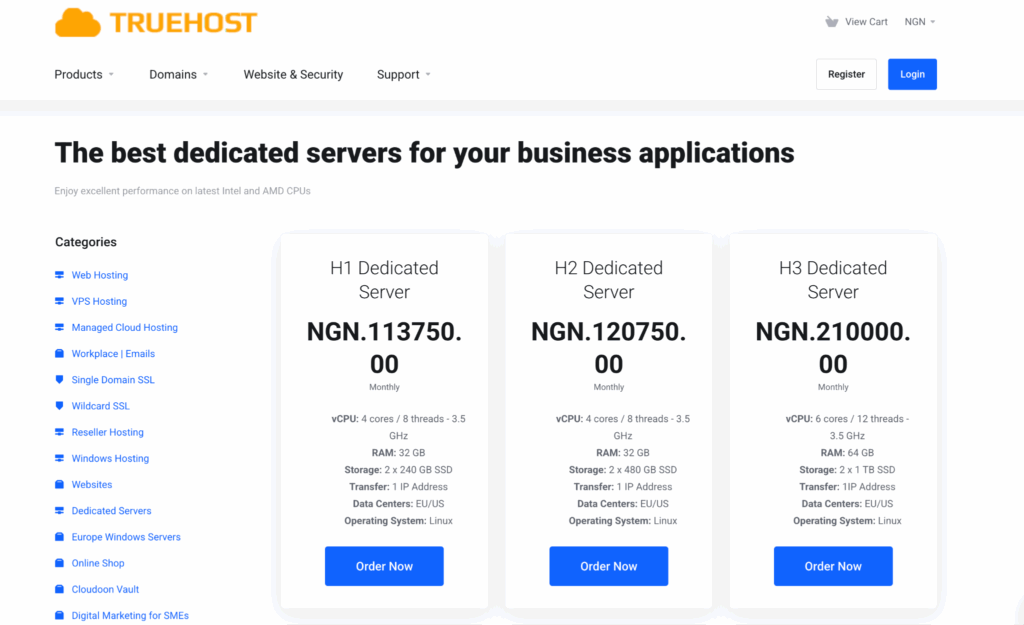Screen dimensions: 1024x625
Task: Click the H2 Dedicated Server title
Action: pyautogui.click(x=609, y=280)
